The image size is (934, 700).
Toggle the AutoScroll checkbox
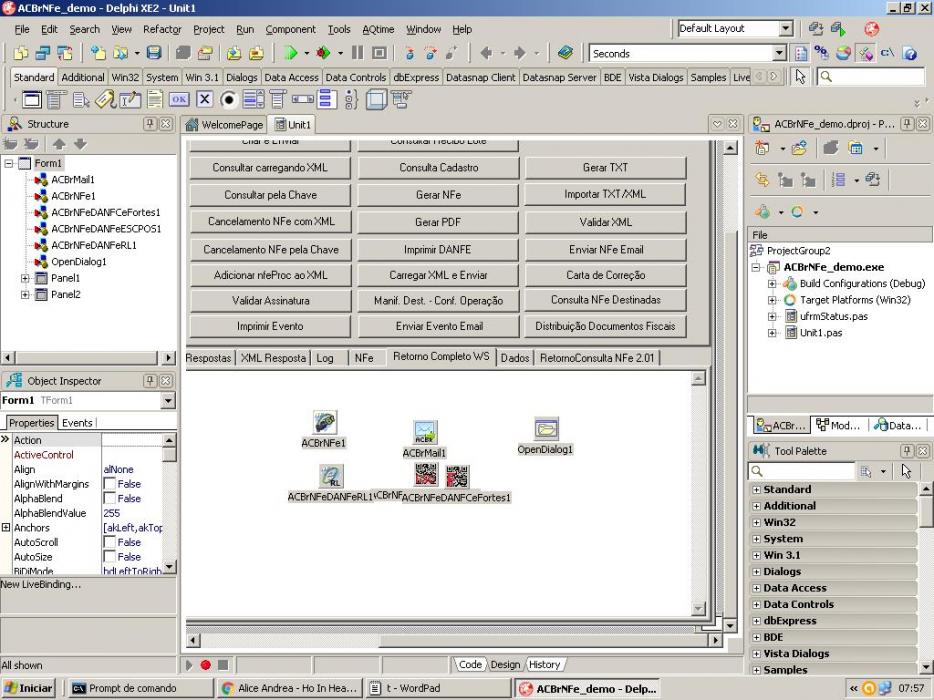tap(110, 543)
